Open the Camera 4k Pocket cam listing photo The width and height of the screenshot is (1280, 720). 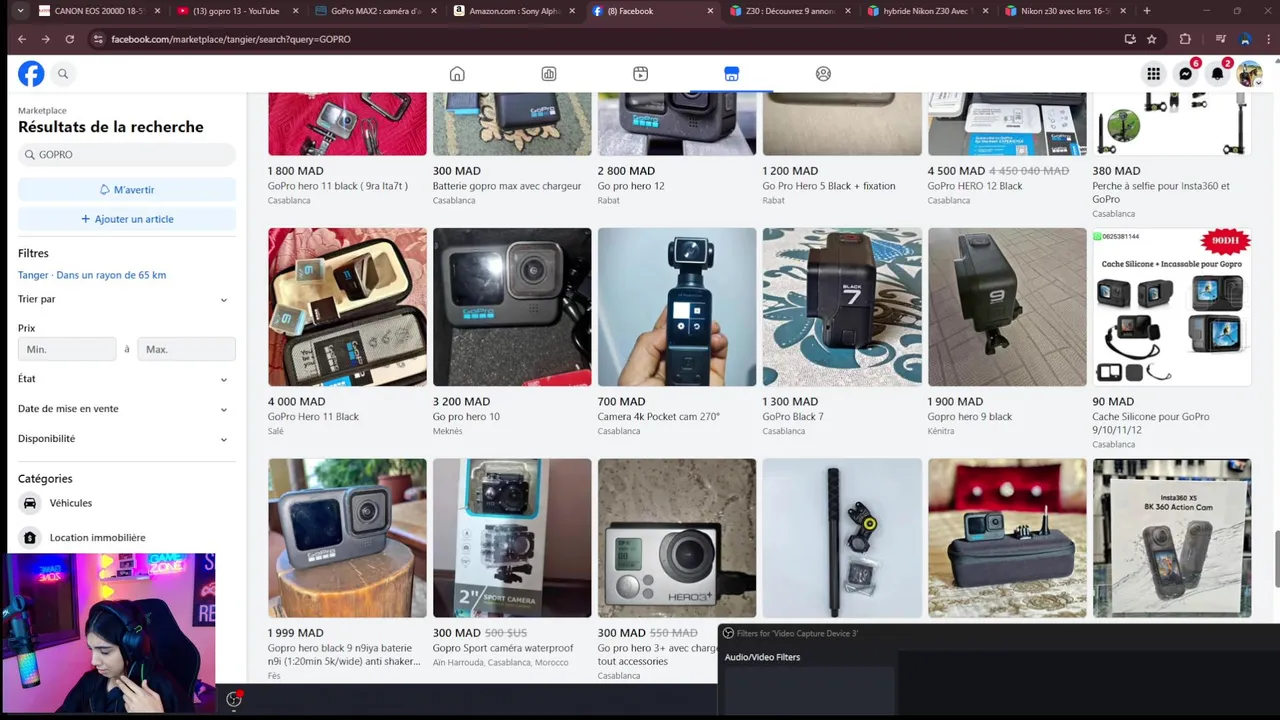pos(677,307)
